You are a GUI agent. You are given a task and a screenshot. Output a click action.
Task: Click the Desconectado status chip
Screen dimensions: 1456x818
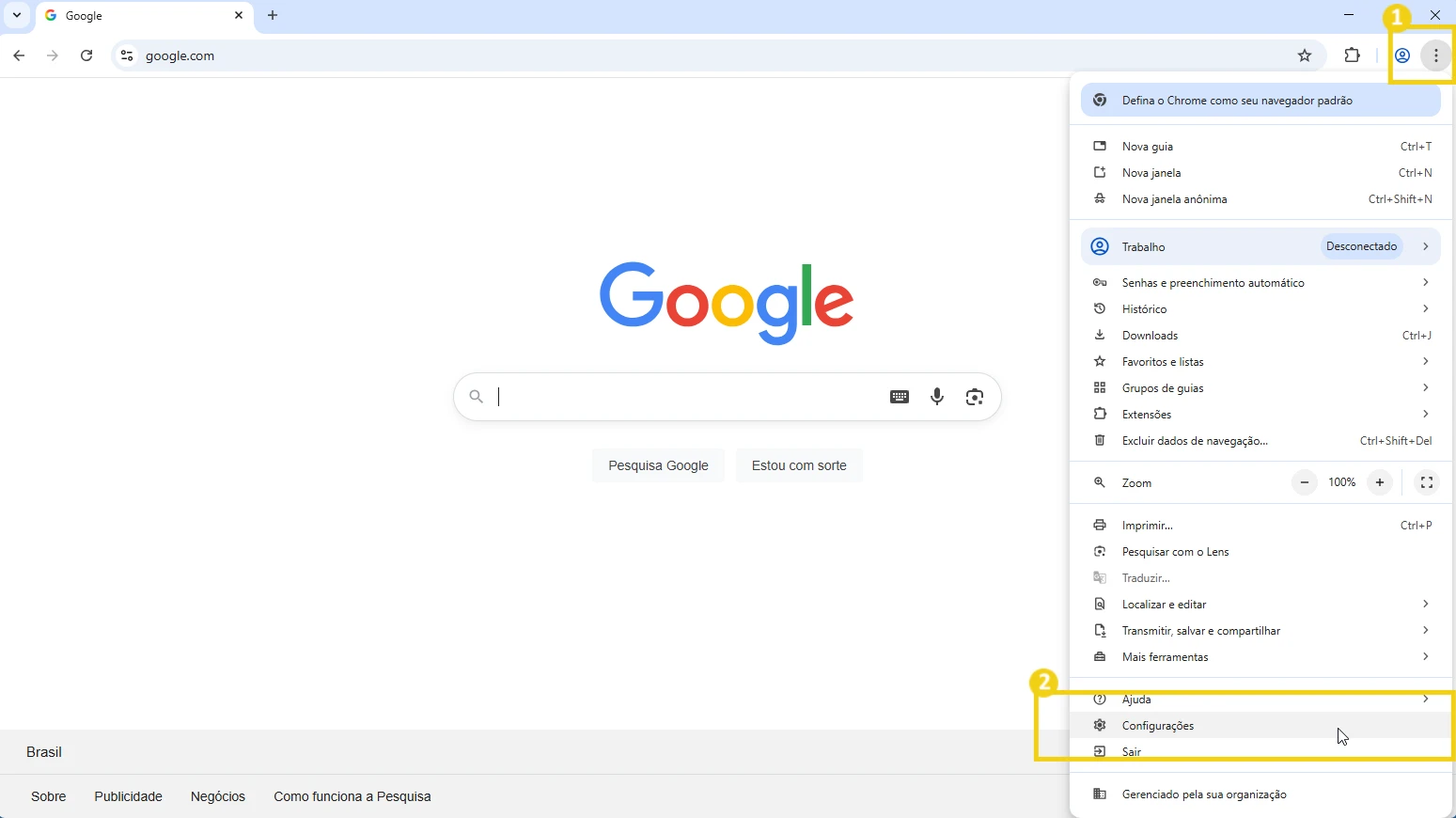1362,246
